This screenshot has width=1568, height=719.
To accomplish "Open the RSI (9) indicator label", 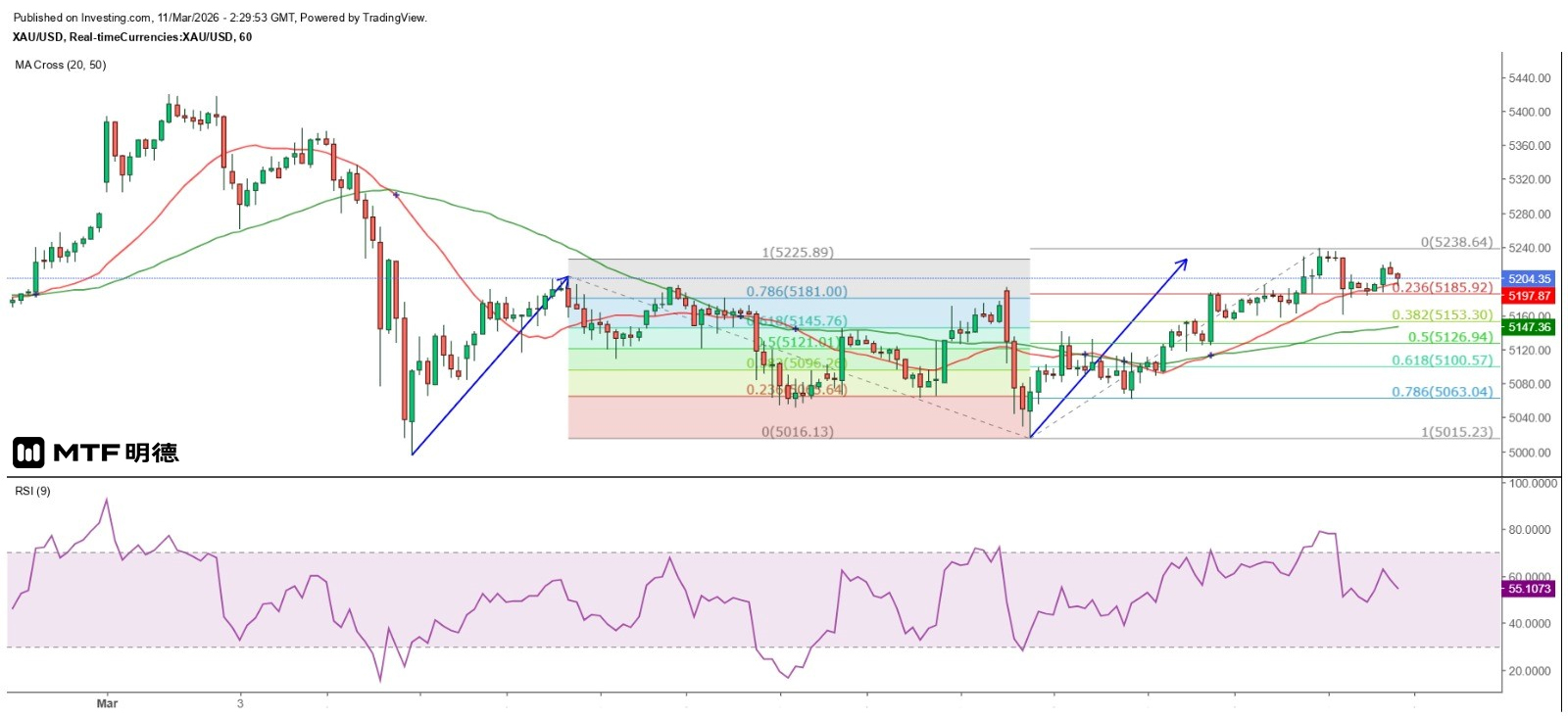I will [32, 491].
